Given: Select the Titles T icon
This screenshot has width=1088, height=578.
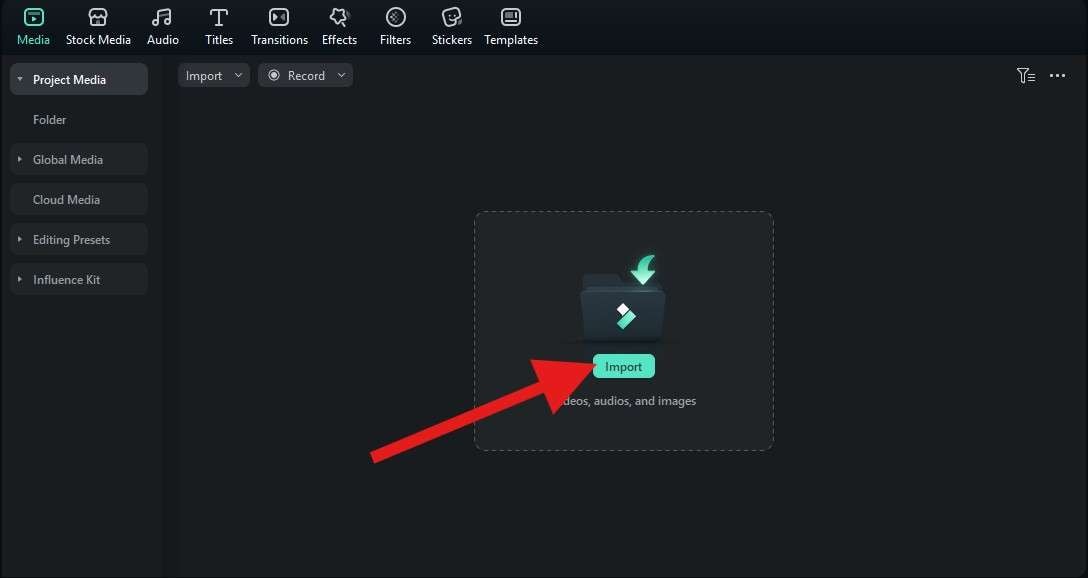Looking at the screenshot, I should (219, 17).
